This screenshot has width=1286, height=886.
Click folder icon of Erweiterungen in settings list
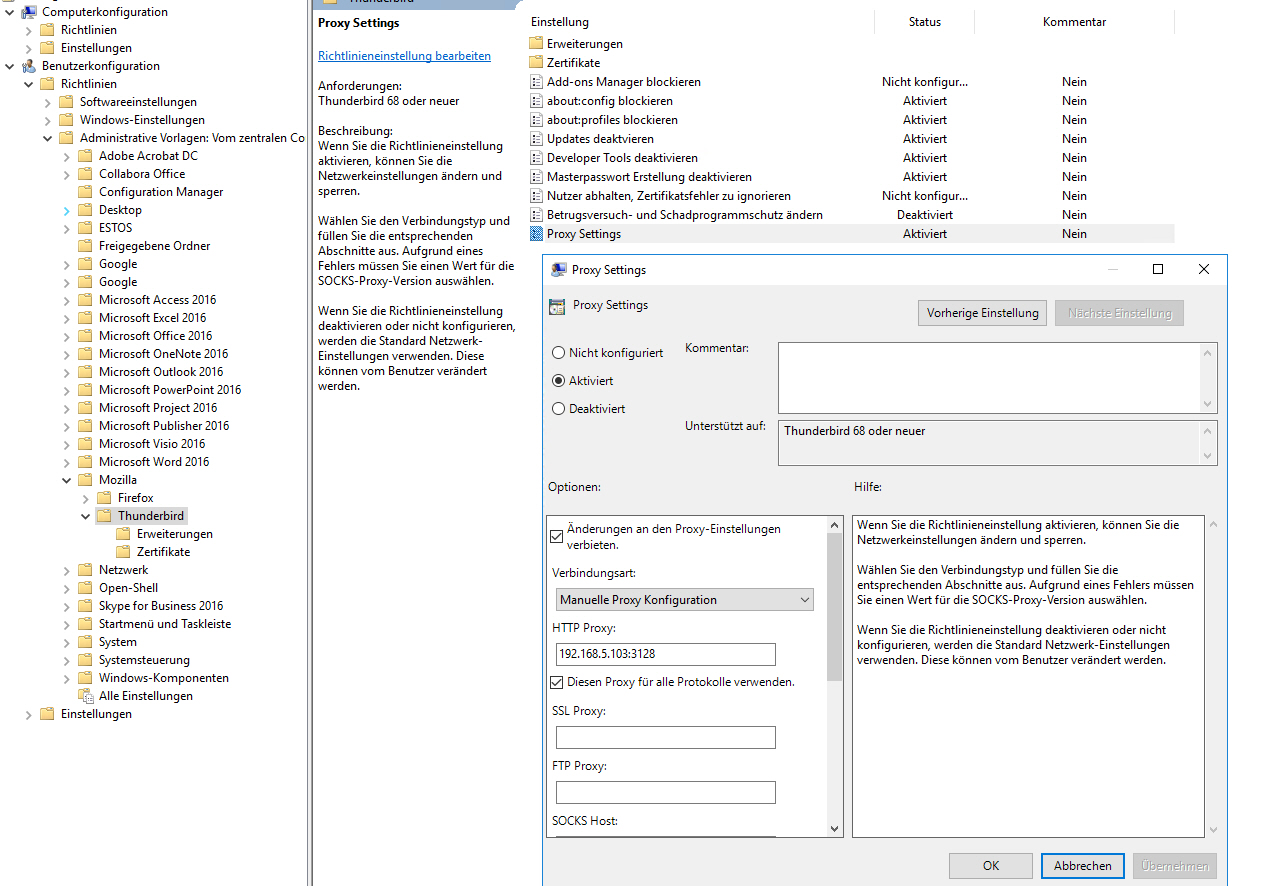click(536, 44)
